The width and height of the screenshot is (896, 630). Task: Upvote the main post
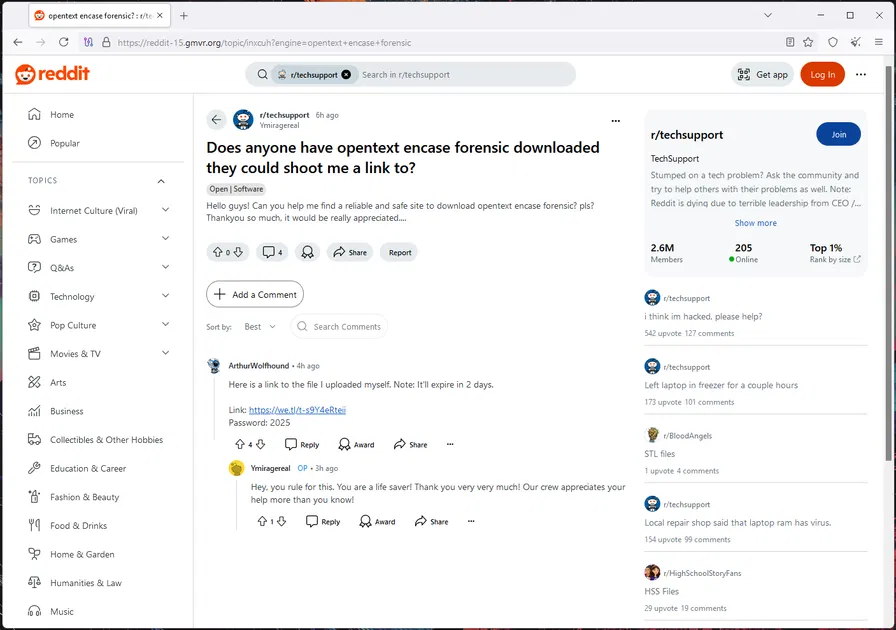click(217, 252)
